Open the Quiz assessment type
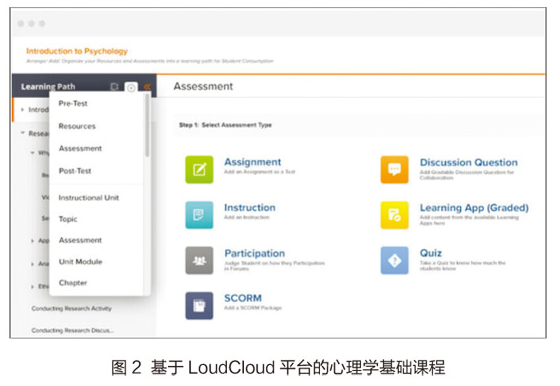The width and height of the screenshot is (560, 386). [431, 253]
